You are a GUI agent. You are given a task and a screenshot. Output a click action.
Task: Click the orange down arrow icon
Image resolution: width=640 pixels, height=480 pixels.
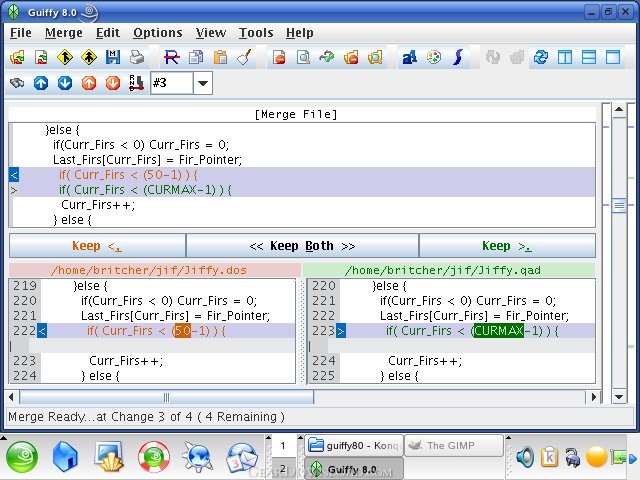(x=113, y=83)
